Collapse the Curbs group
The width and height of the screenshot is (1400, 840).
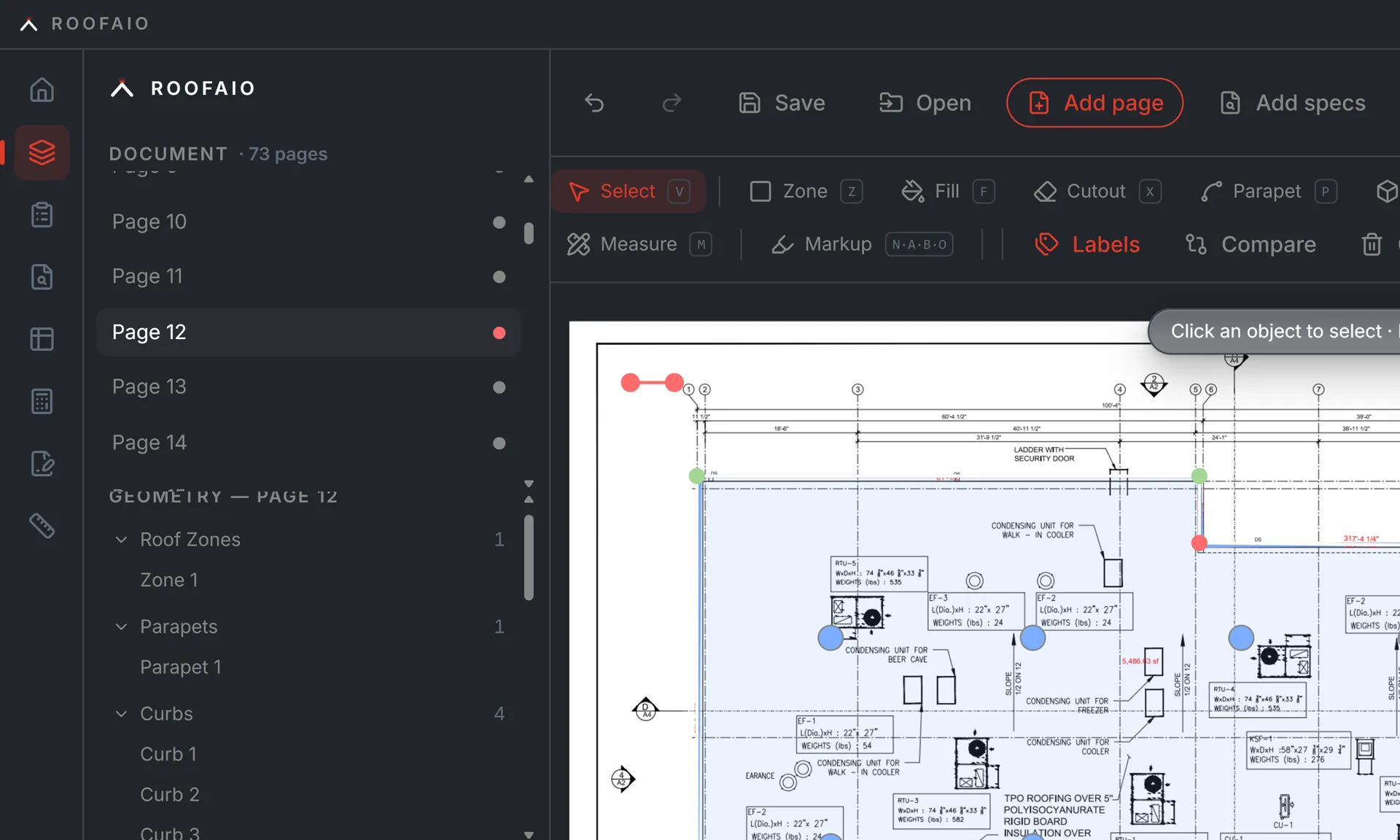tap(121, 714)
